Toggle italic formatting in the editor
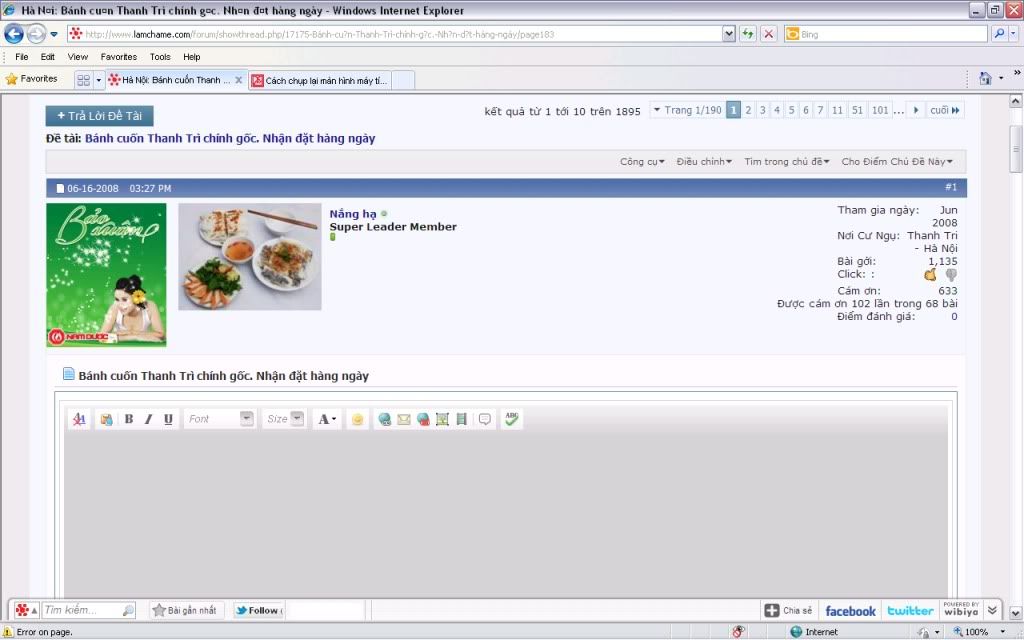 click(148, 419)
